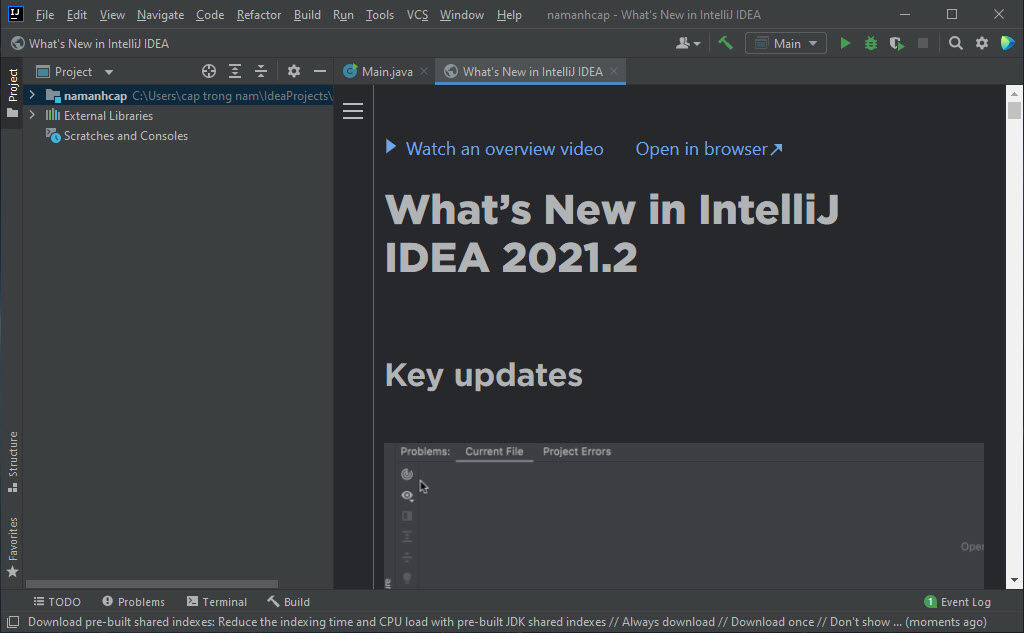Click the editor vertical scrollbar thumb
Screen dimensions: 1024x633
coord(1014,109)
